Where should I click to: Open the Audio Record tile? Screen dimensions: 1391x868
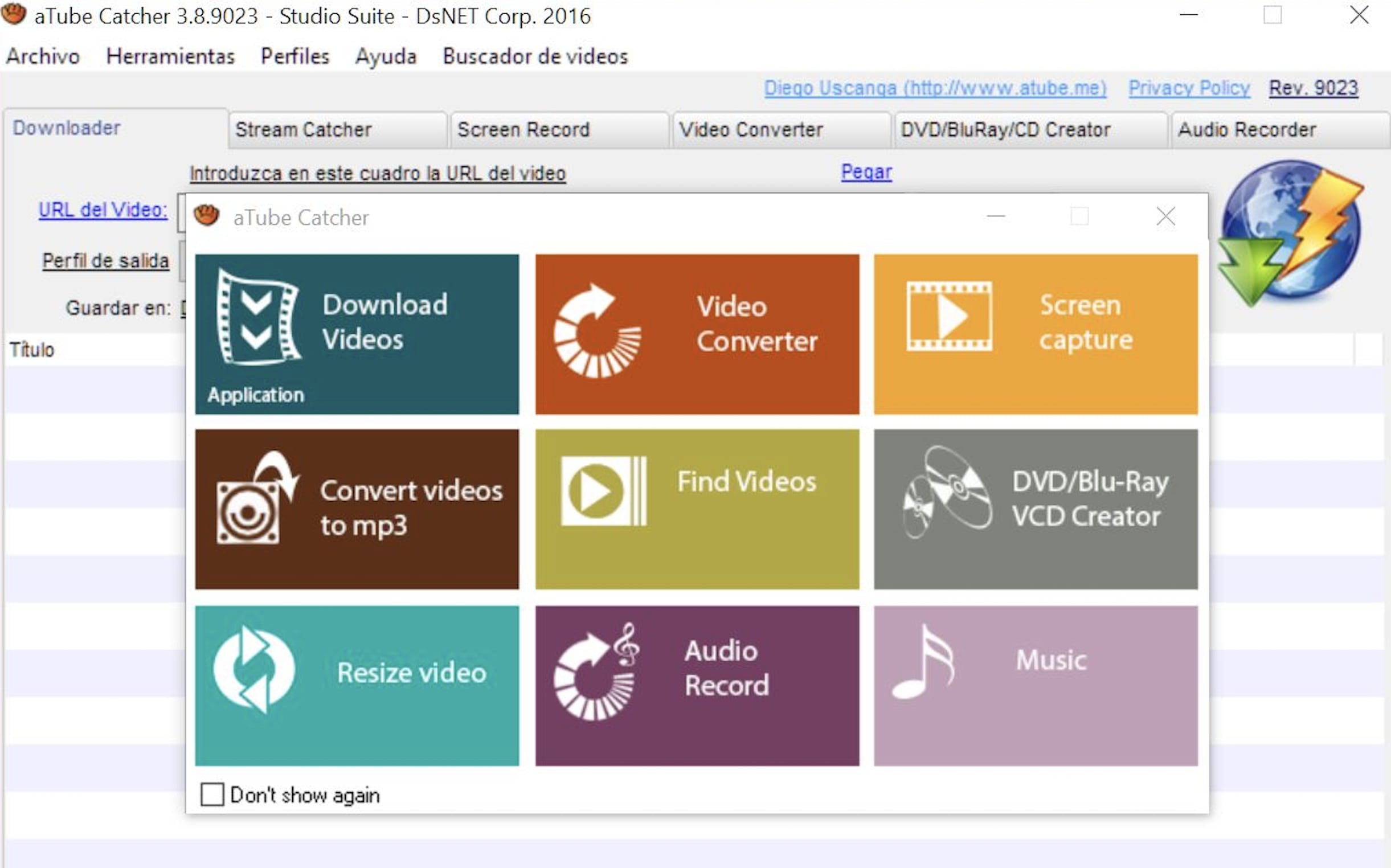click(x=697, y=685)
